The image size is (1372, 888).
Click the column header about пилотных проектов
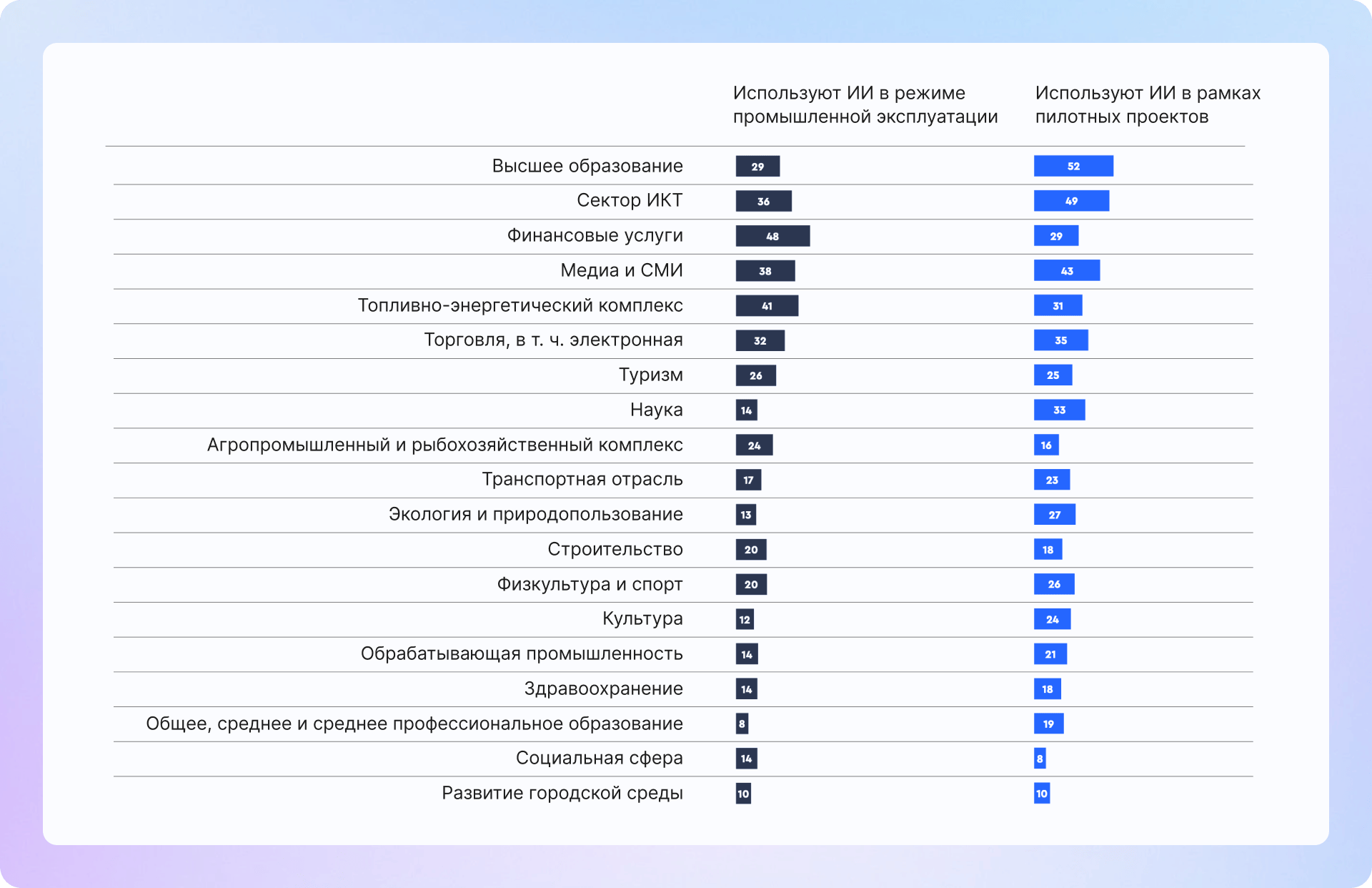click(1148, 104)
